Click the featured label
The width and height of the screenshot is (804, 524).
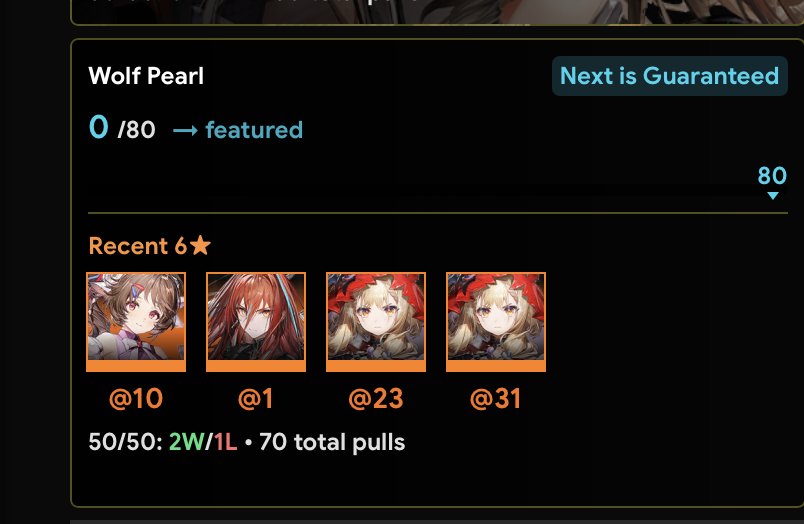[254, 130]
